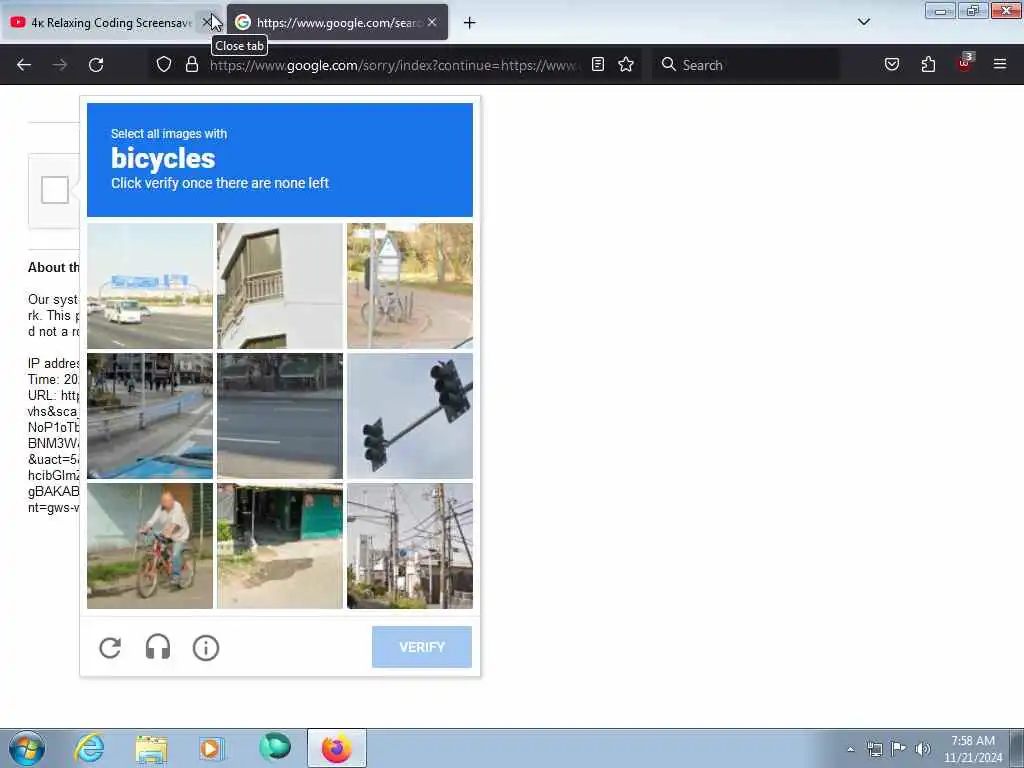Open the Firefox hamburger application menu
1024x768 pixels.
(1000, 65)
